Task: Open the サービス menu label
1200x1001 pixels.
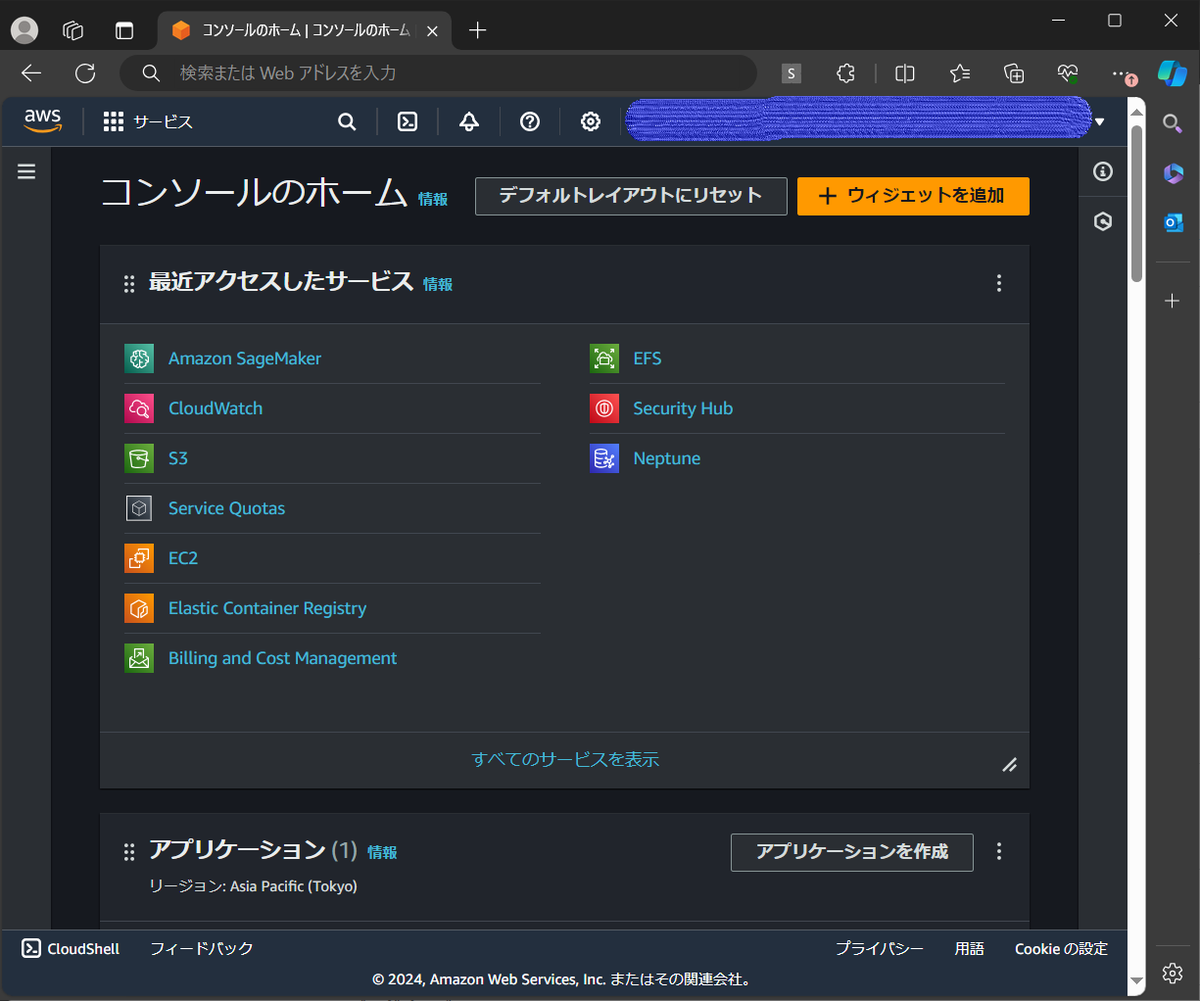Action: tap(163, 122)
